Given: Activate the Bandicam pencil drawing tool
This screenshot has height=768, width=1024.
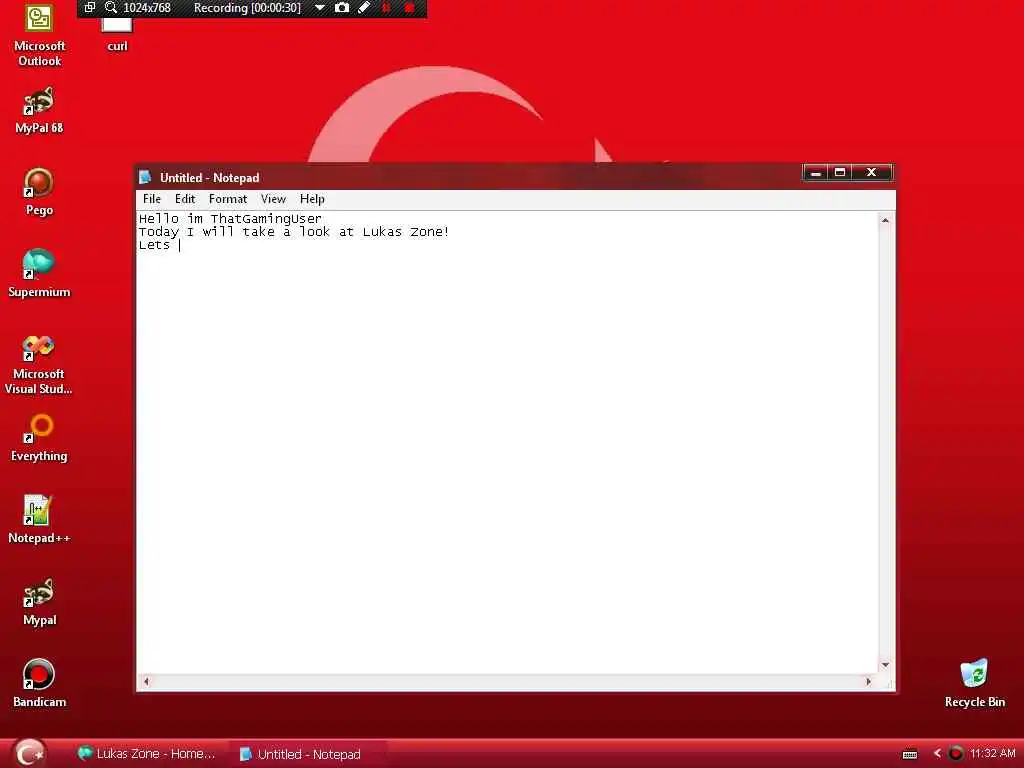Looking at the screenshot, I should click(x=364, y=8).
